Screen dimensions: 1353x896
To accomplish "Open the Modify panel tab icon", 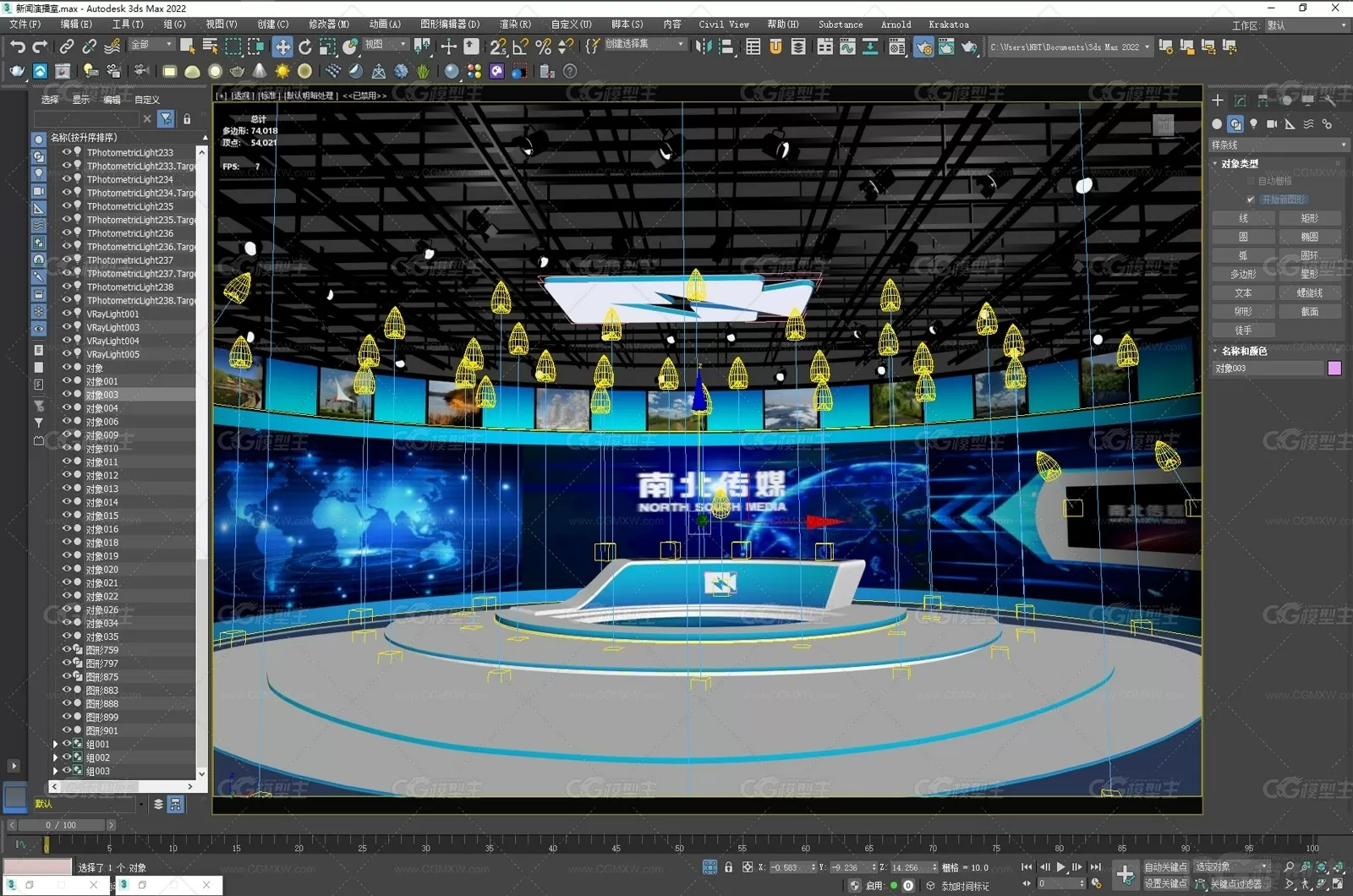I will click(x=1240, y=101).
